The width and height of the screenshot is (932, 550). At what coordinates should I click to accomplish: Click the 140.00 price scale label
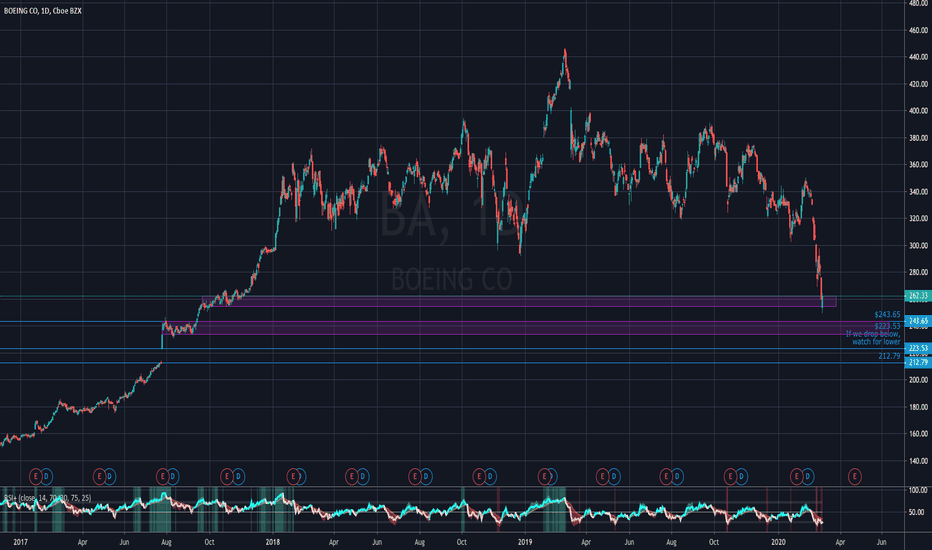[918, 461]
